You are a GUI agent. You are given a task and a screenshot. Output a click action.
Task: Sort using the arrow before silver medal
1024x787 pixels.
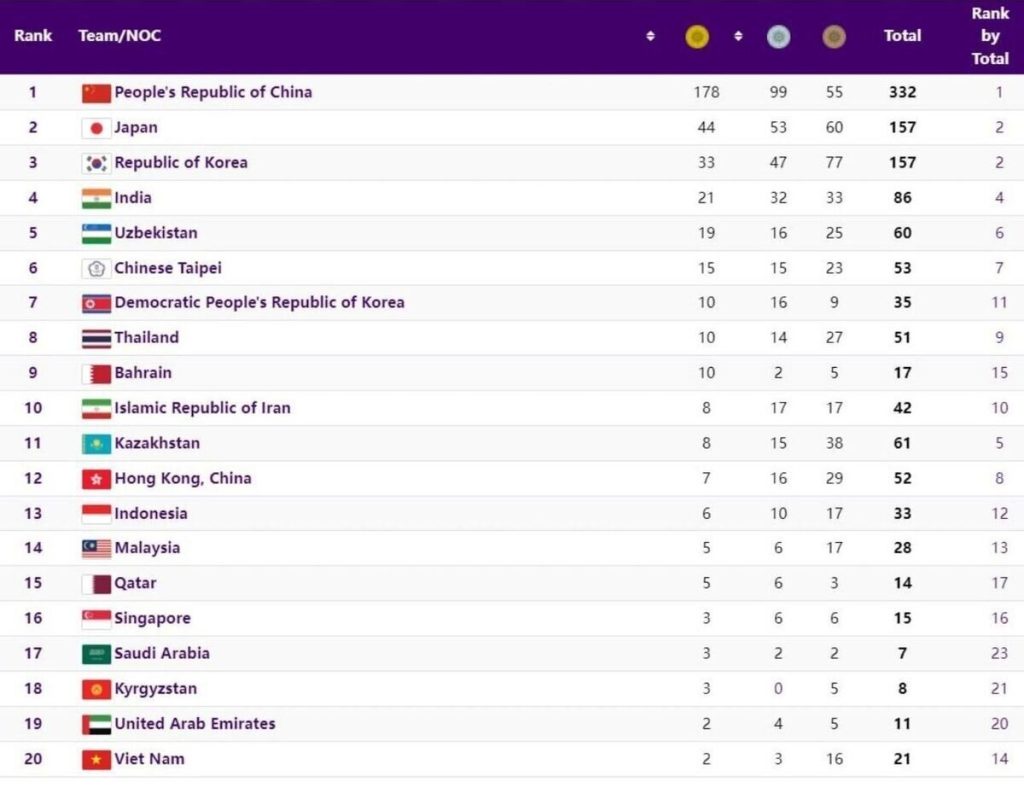(x=738, y=36)
